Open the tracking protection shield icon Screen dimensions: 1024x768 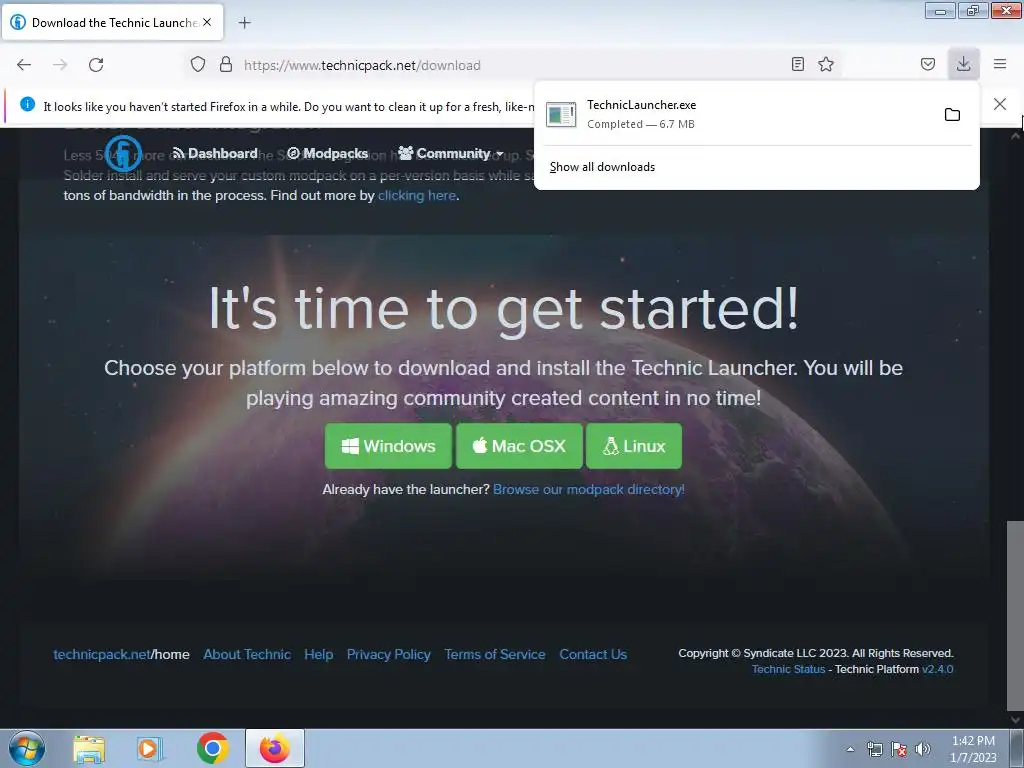tap(198, 65)
